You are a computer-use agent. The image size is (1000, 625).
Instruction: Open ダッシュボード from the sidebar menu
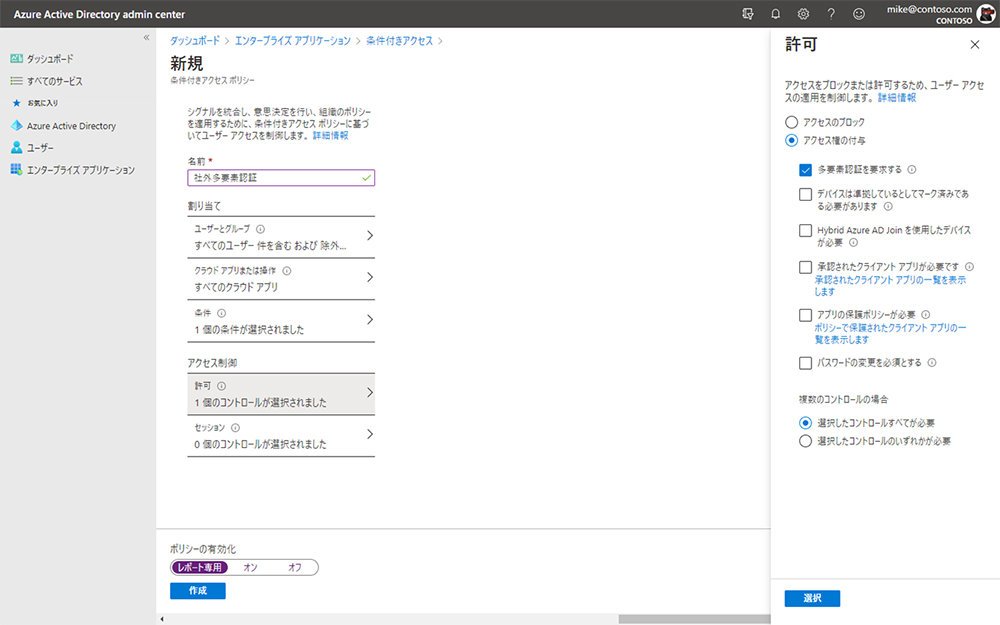point(50,59)
